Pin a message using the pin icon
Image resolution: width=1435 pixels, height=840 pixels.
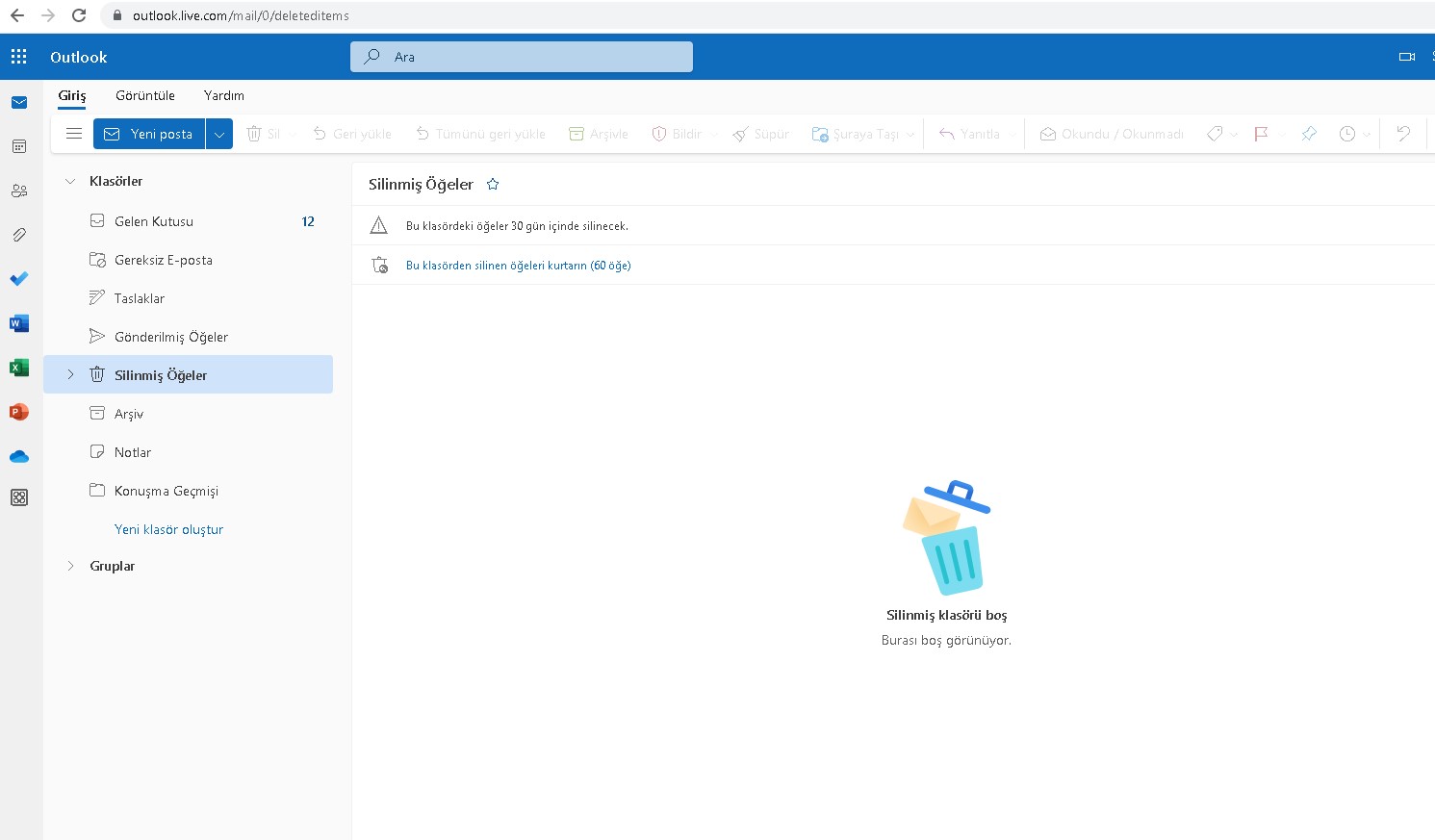pyautogui.click(x=1309, y=134)
